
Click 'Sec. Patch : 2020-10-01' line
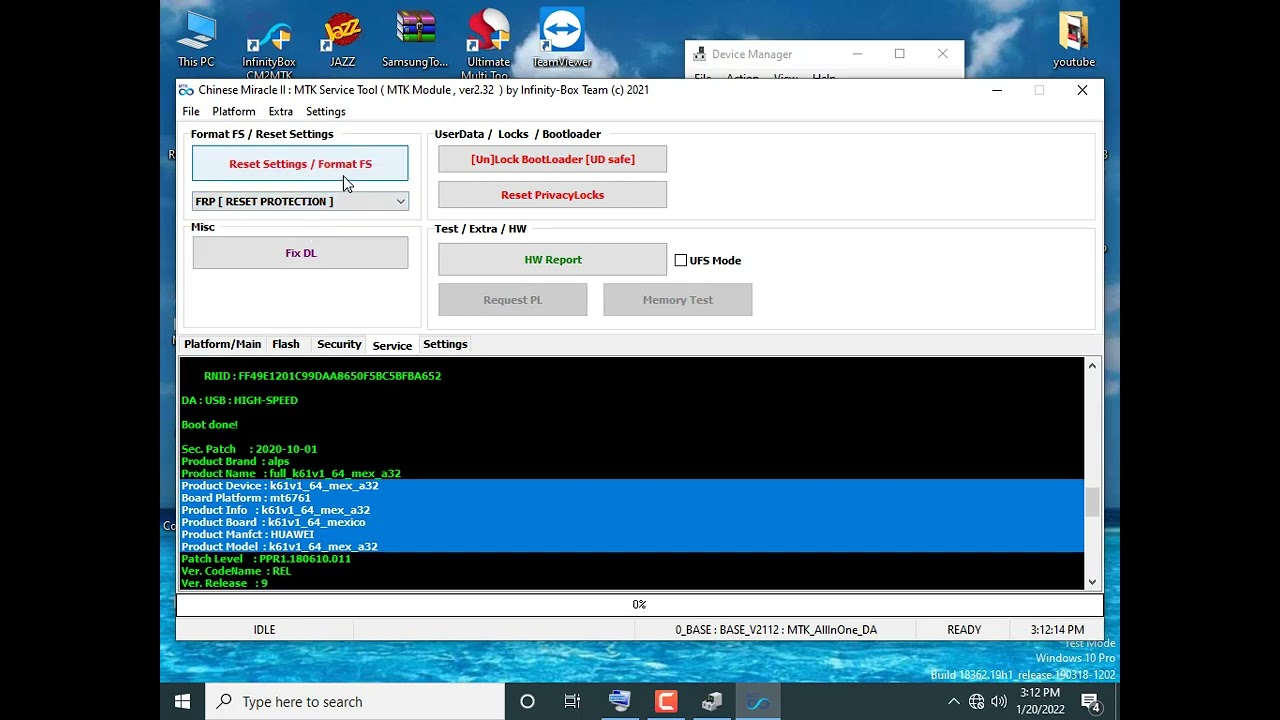(249, 449)
